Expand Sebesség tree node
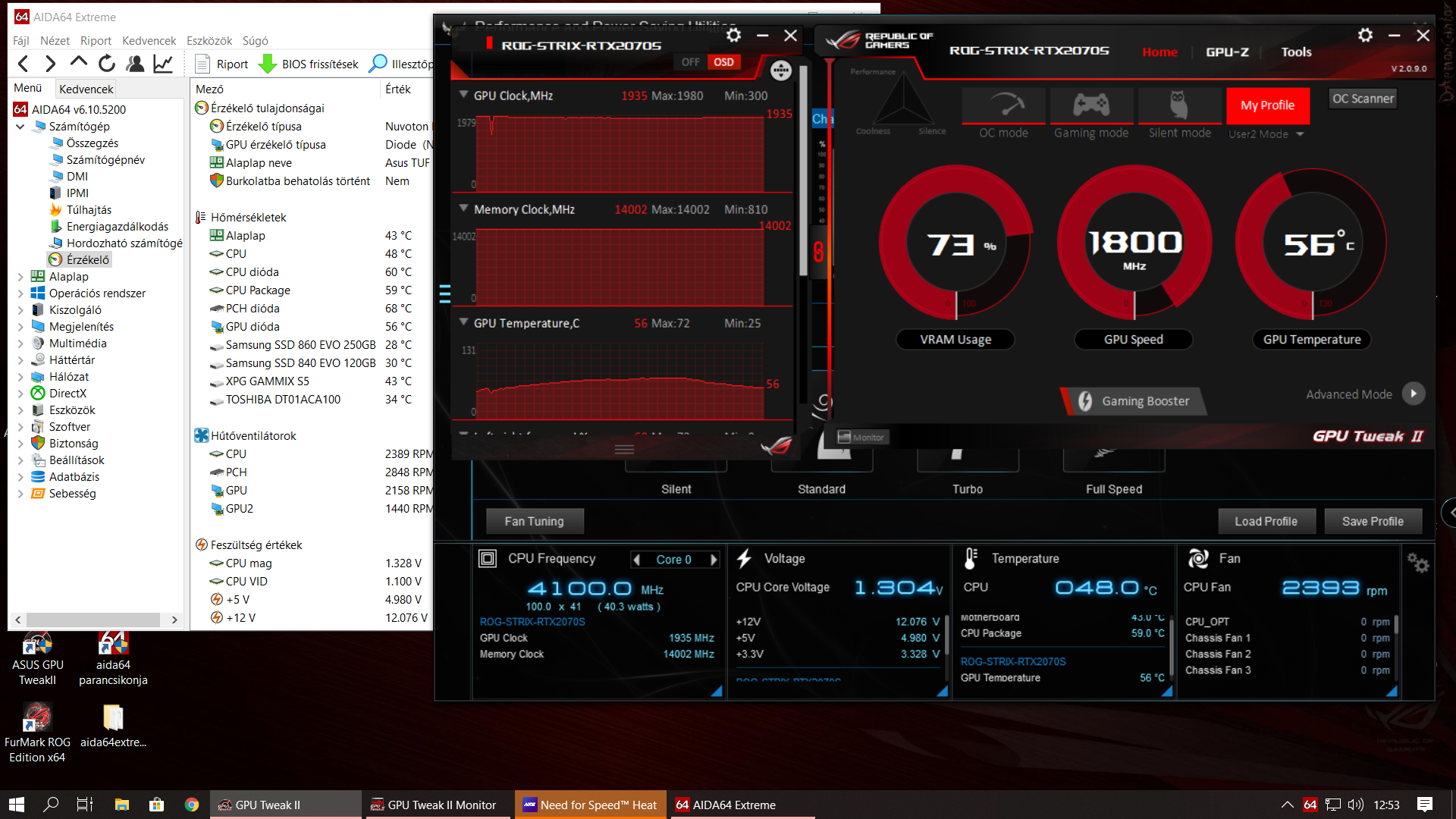The width and height of the screenshot is (1456, 819). 20,494
